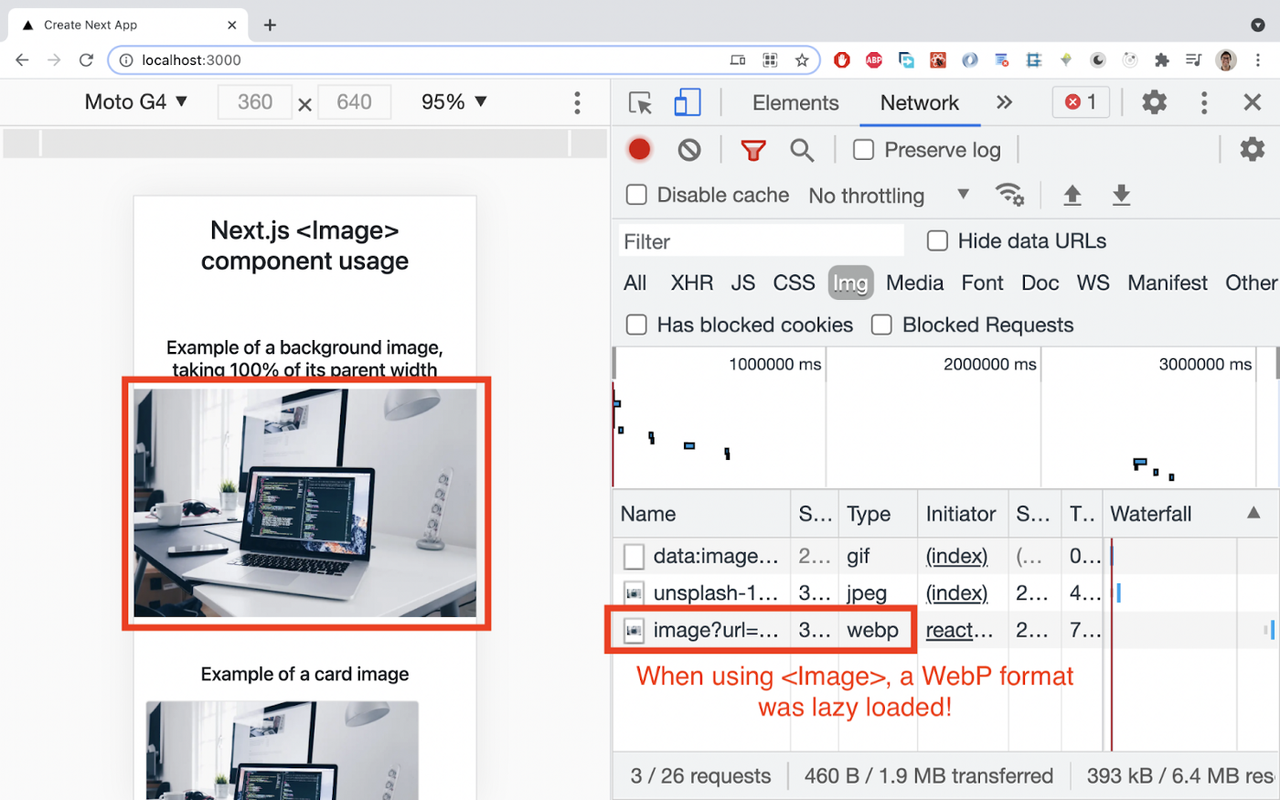Select the image?url= webp request row
The height and width of the screenshot is (800, 1280).
pos(944,631)
